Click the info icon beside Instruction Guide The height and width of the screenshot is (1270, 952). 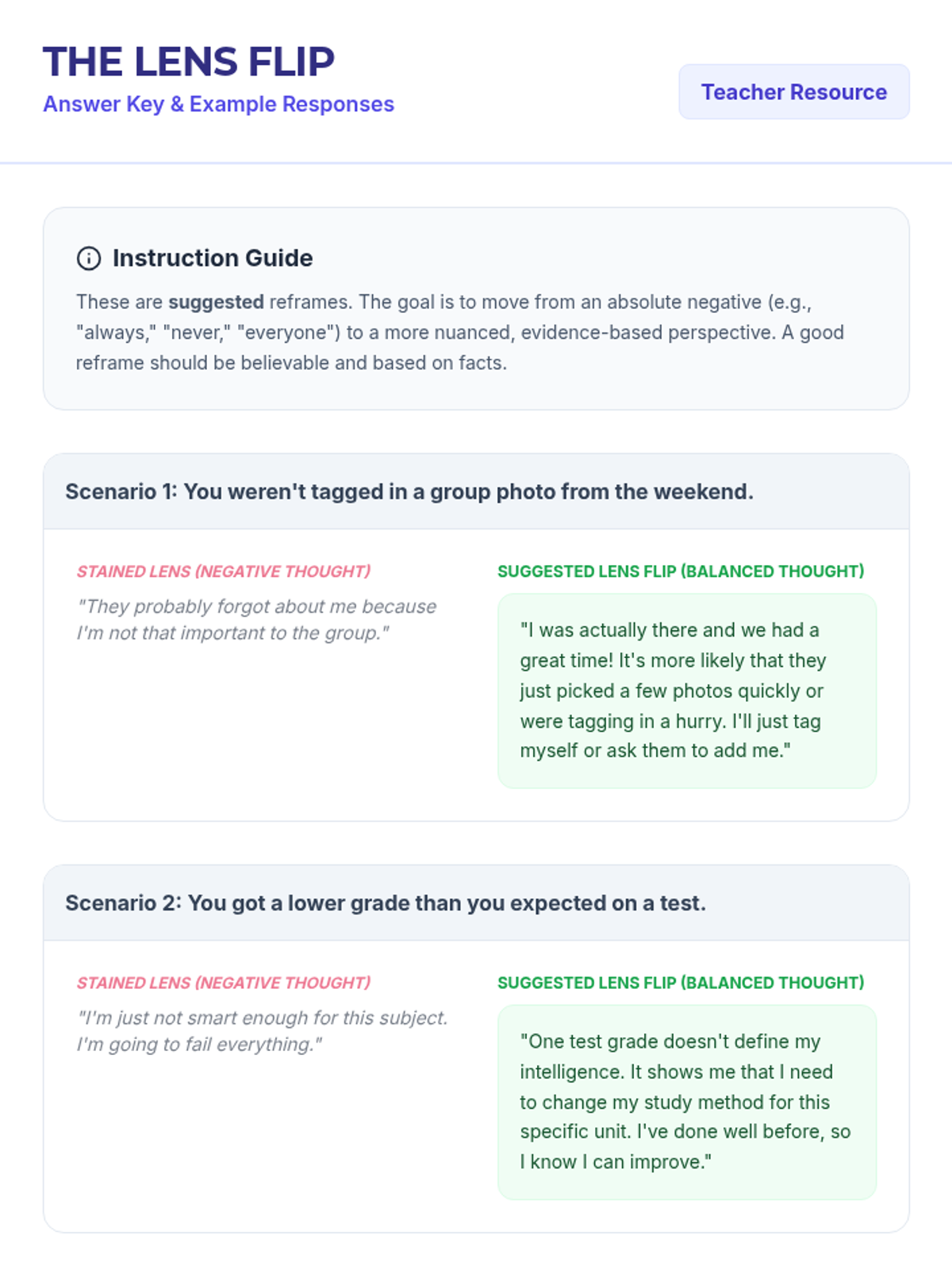point(88,258)
